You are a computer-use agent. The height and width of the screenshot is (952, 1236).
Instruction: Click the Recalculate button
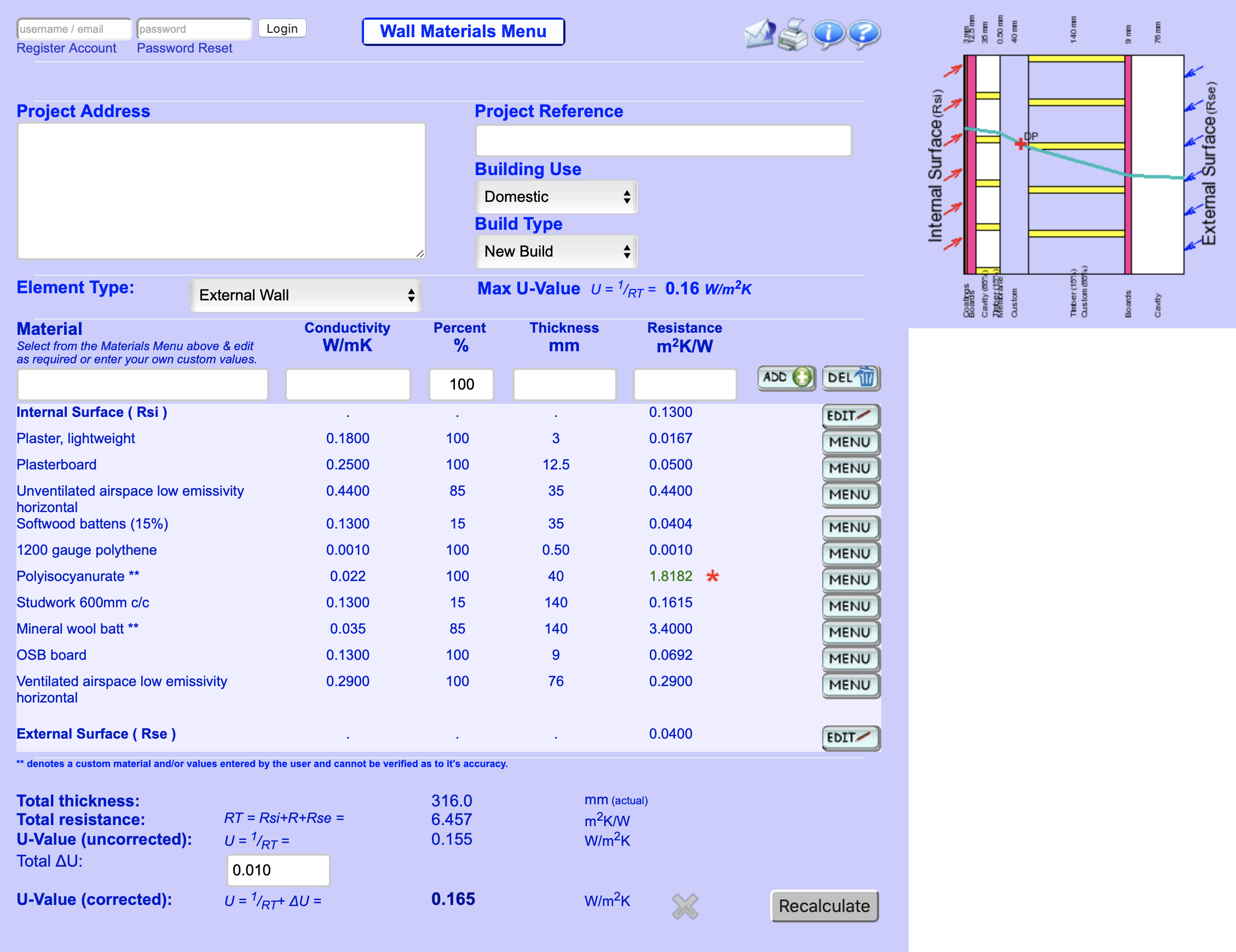824,905
